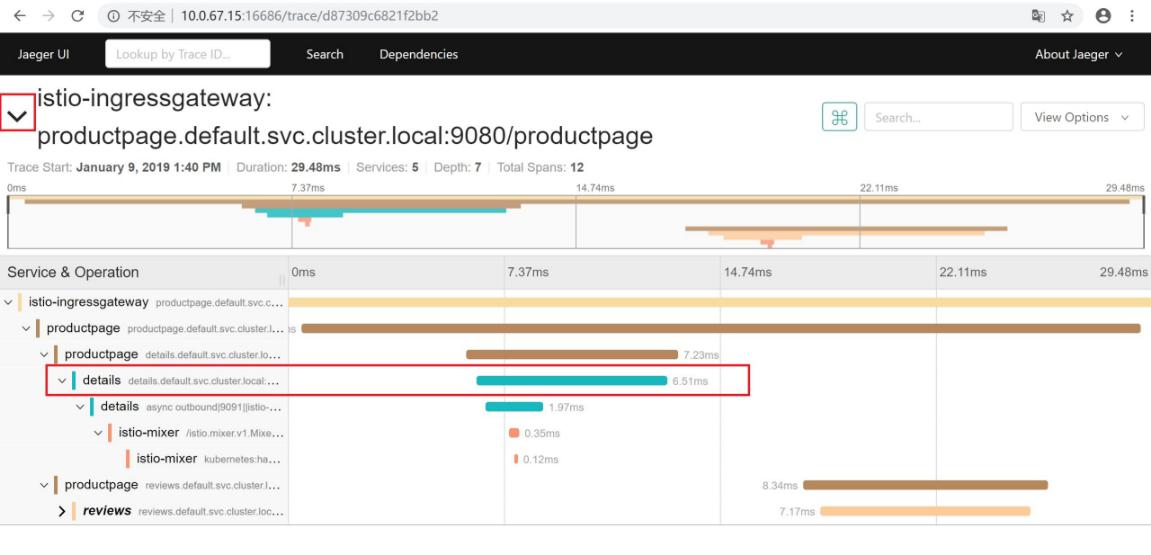
Task: Click the browser forward arrow
Action: pyautogui.click(x=48, y=16)
